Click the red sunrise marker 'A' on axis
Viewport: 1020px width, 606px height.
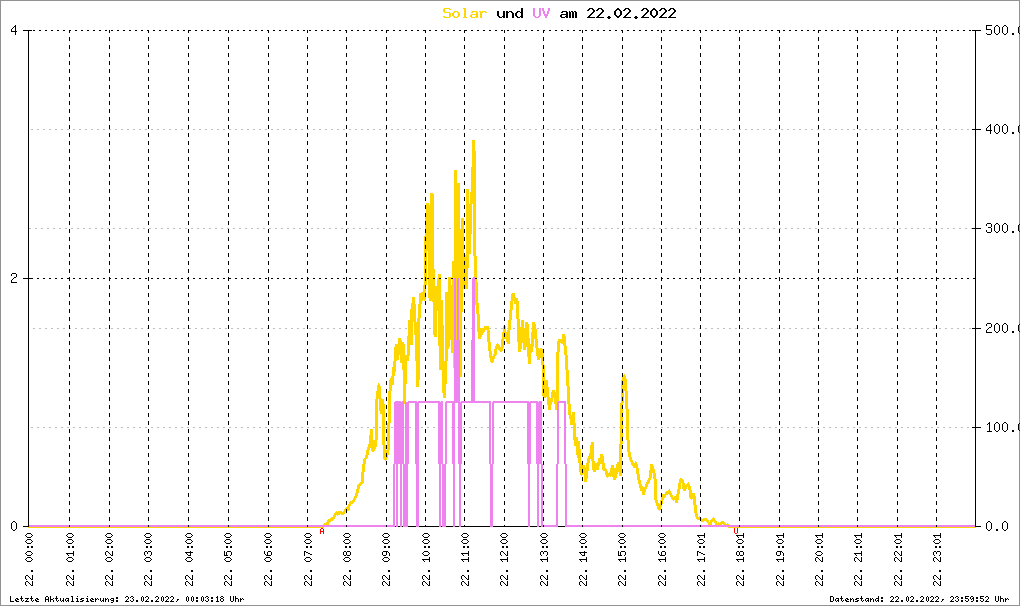point(322,531)
